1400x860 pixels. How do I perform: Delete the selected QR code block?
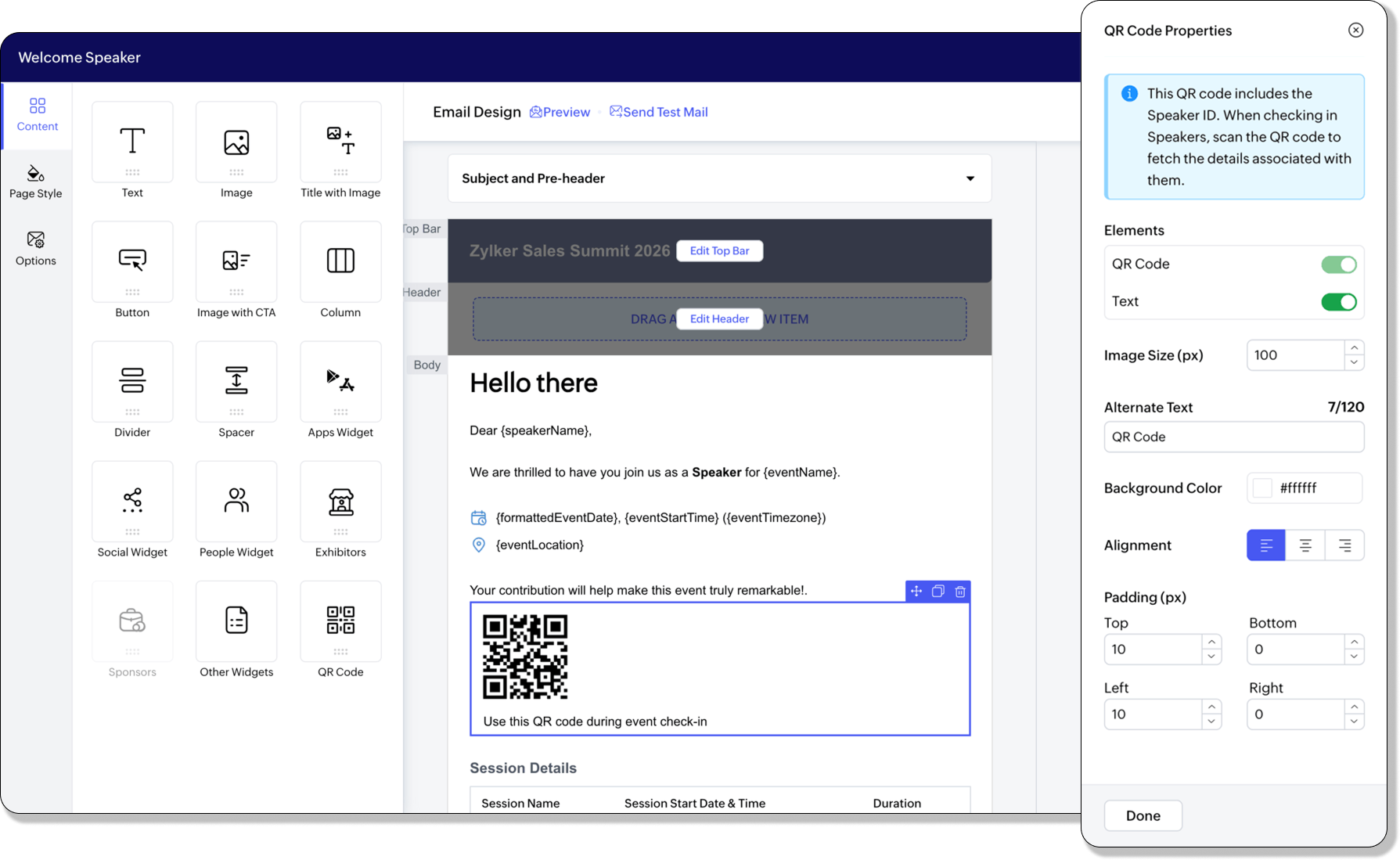click(960, 592)
